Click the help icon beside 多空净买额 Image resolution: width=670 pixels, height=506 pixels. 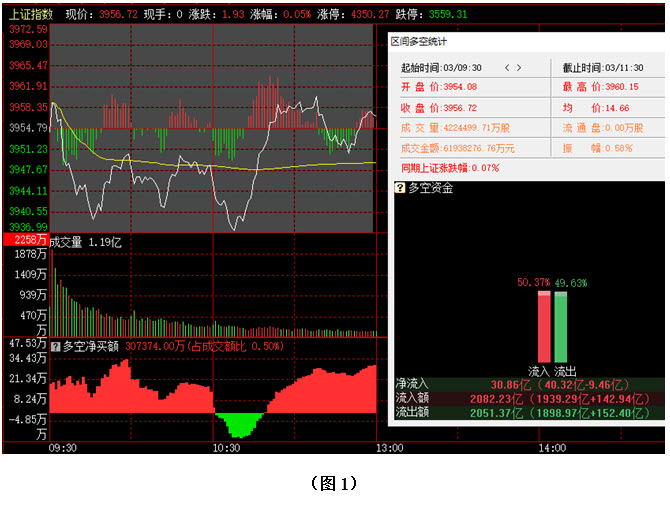(56, 346)
